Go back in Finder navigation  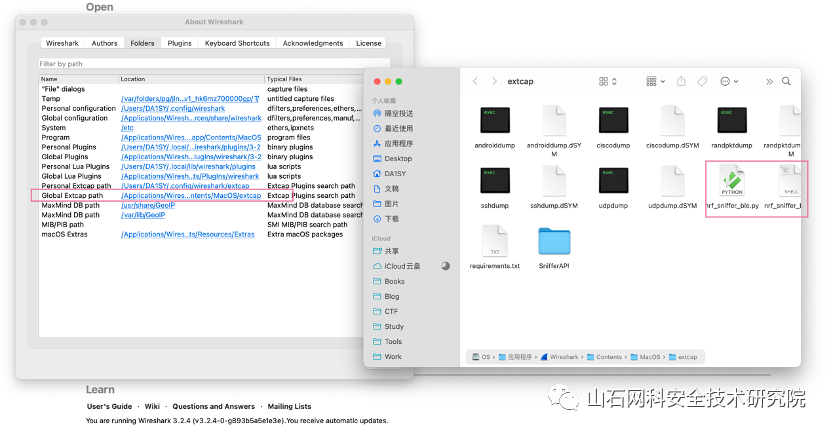click(475, 81)
